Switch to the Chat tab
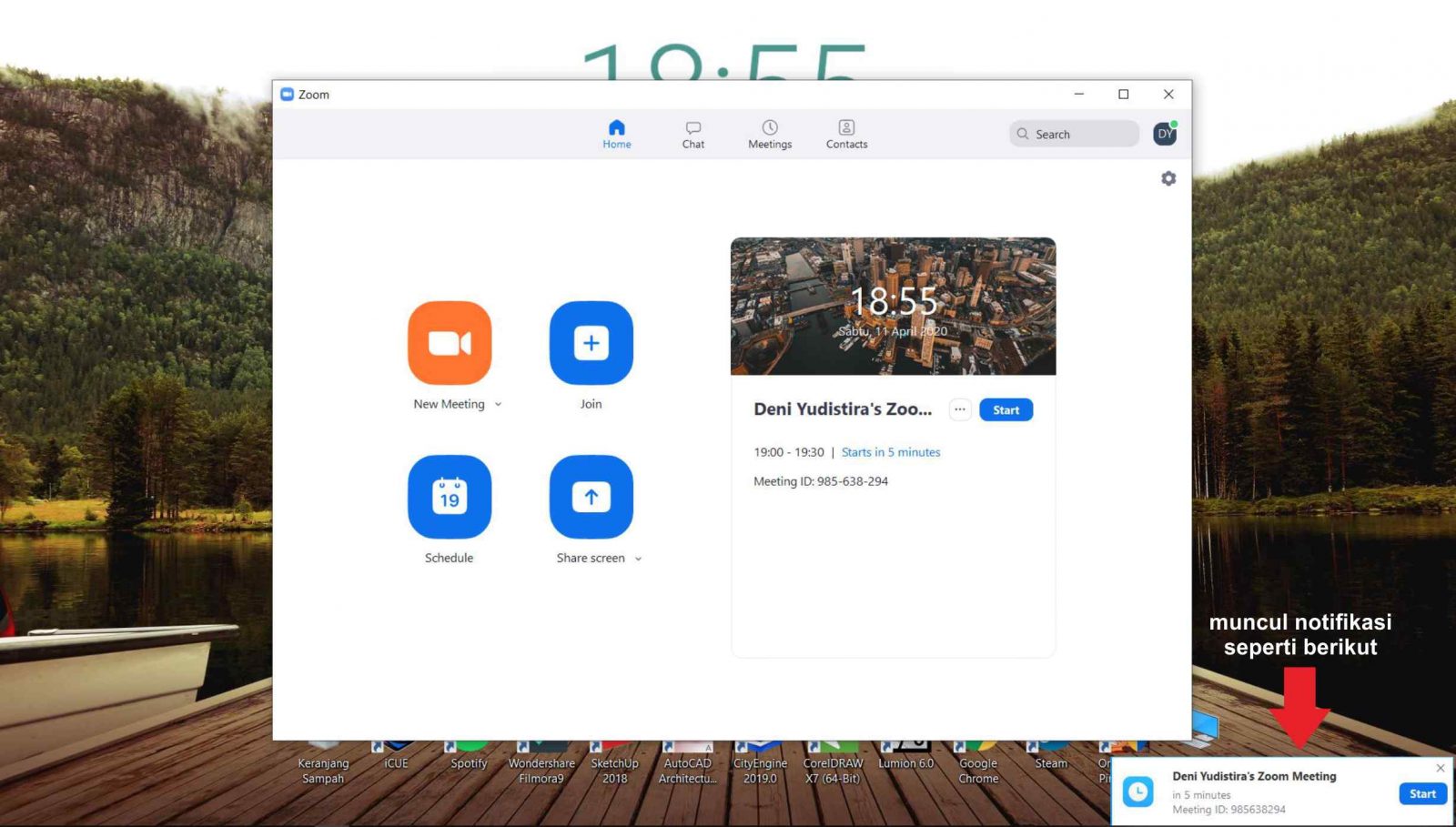Image resolution: width=1456 pixels, height=827 pixels. (693, 134)
